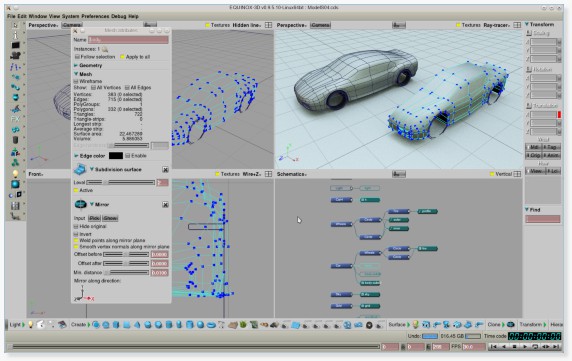Click the globe icon after Clone label
572x361 pixels.
pyautogui.click(x=511, y=325)
